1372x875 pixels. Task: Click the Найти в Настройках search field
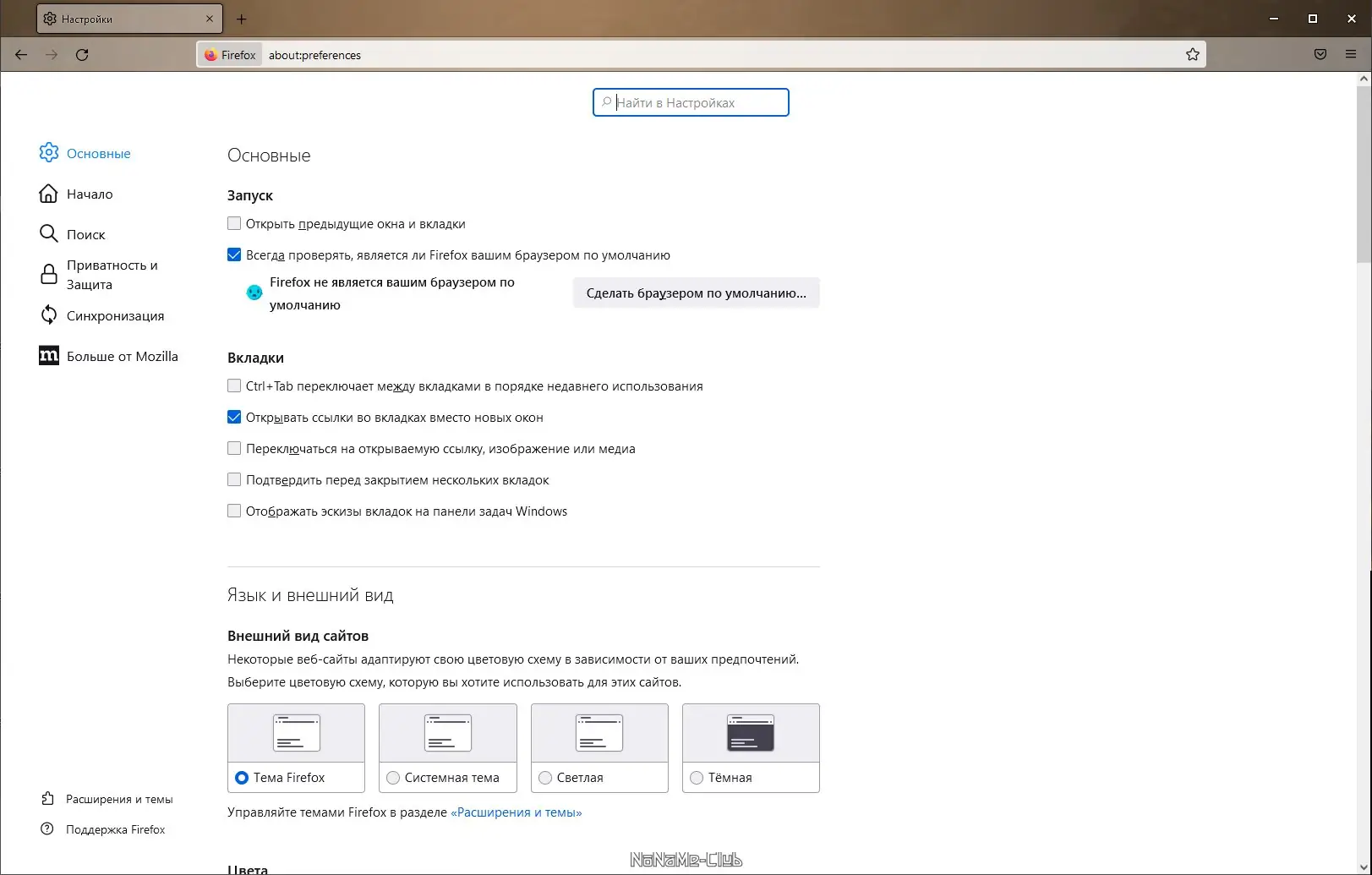pos(691,102)
